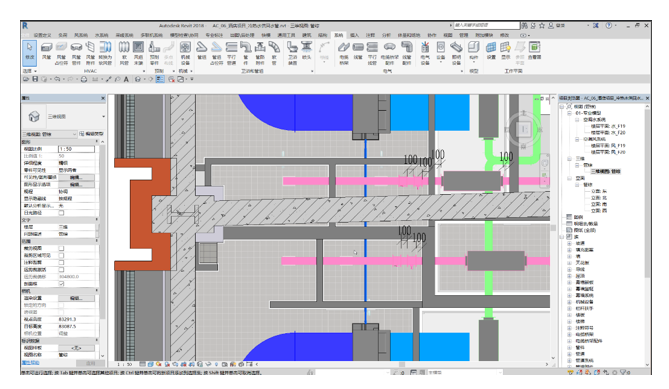Open the Insert ribbon tab
Screen dimensions: 669x389
click(355, 35)
